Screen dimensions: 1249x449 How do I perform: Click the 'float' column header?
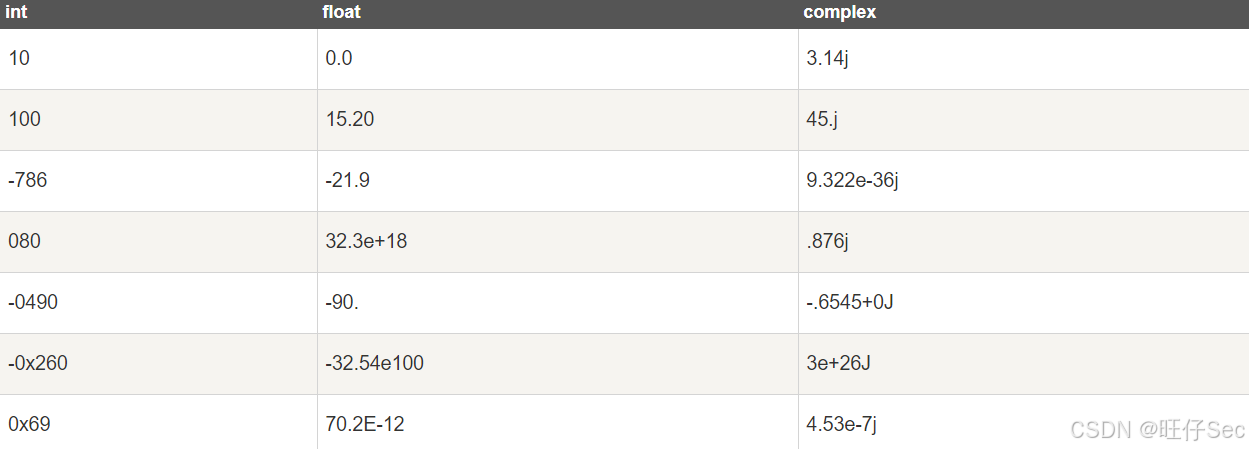341,13
